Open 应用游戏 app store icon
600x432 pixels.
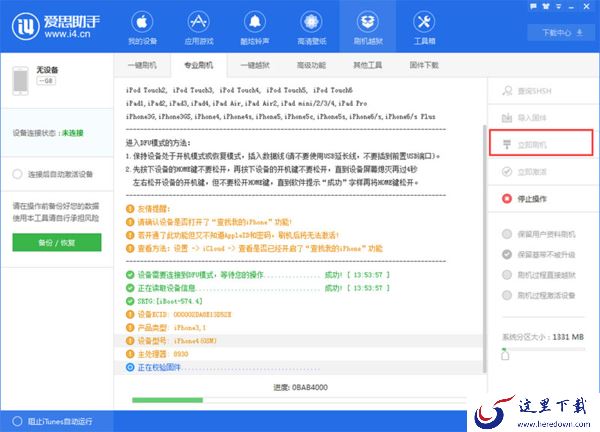[198, 22]
